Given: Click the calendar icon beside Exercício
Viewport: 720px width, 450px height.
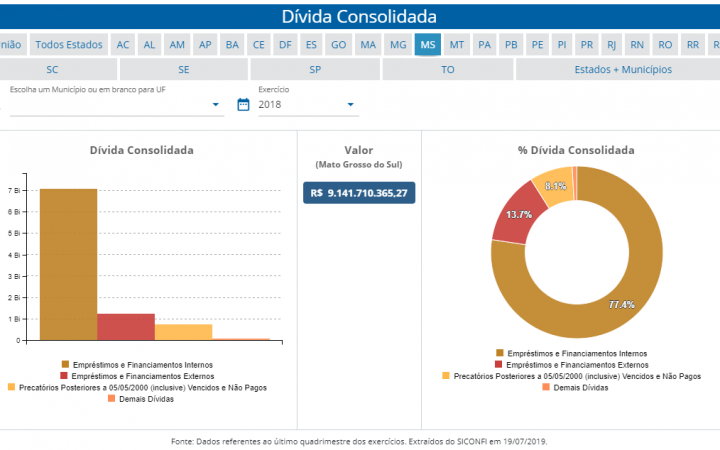Looking at the screenshot, I should click(x=243, y=105).
